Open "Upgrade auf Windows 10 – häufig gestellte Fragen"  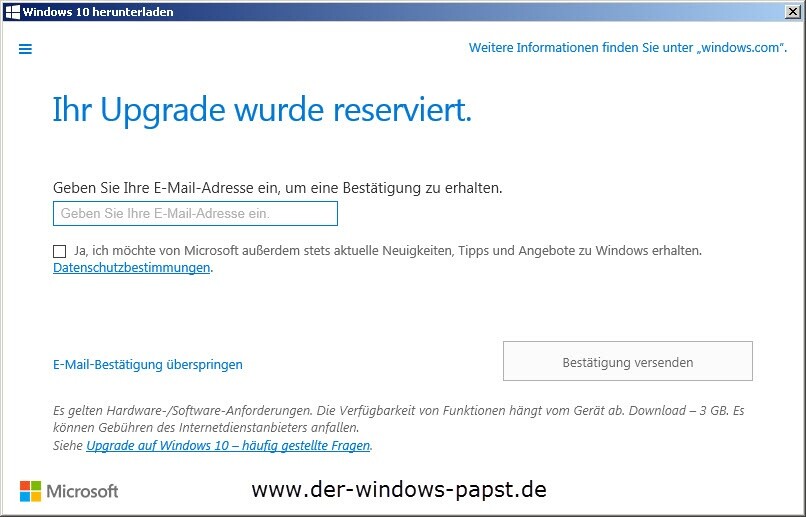[x=228, y=445]
